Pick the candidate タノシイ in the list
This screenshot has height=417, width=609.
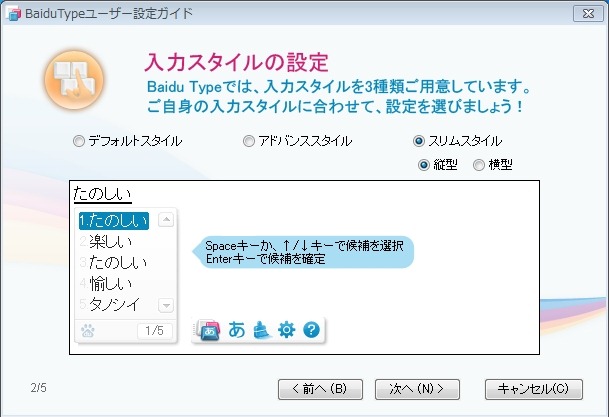[111, 304]
